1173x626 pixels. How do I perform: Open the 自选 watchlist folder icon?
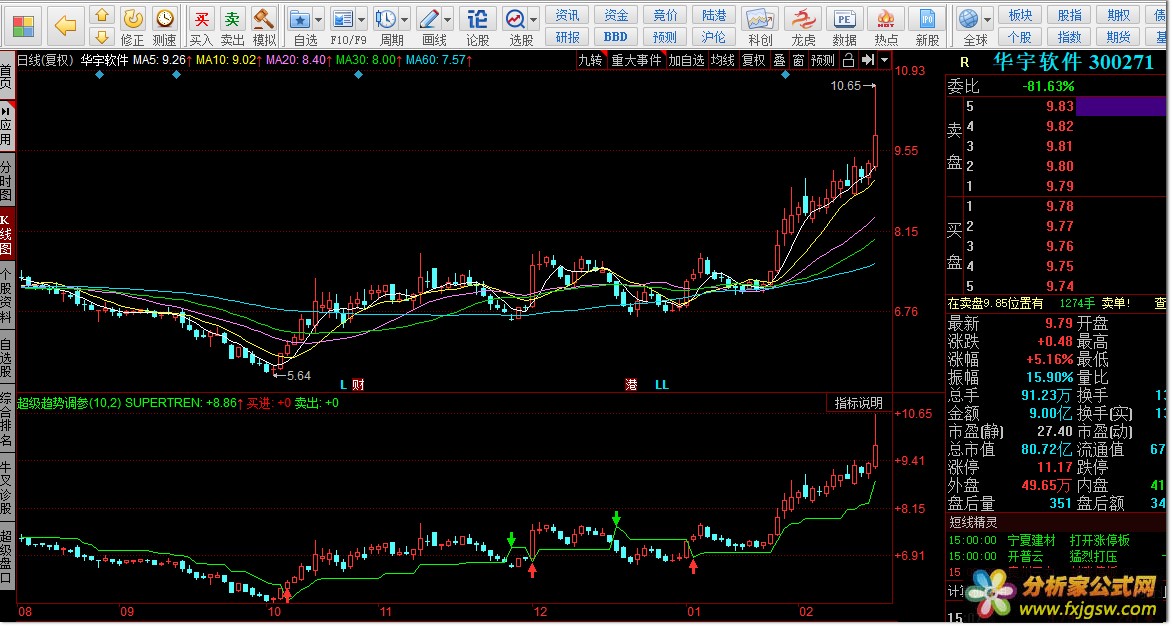tap(300, 19)
